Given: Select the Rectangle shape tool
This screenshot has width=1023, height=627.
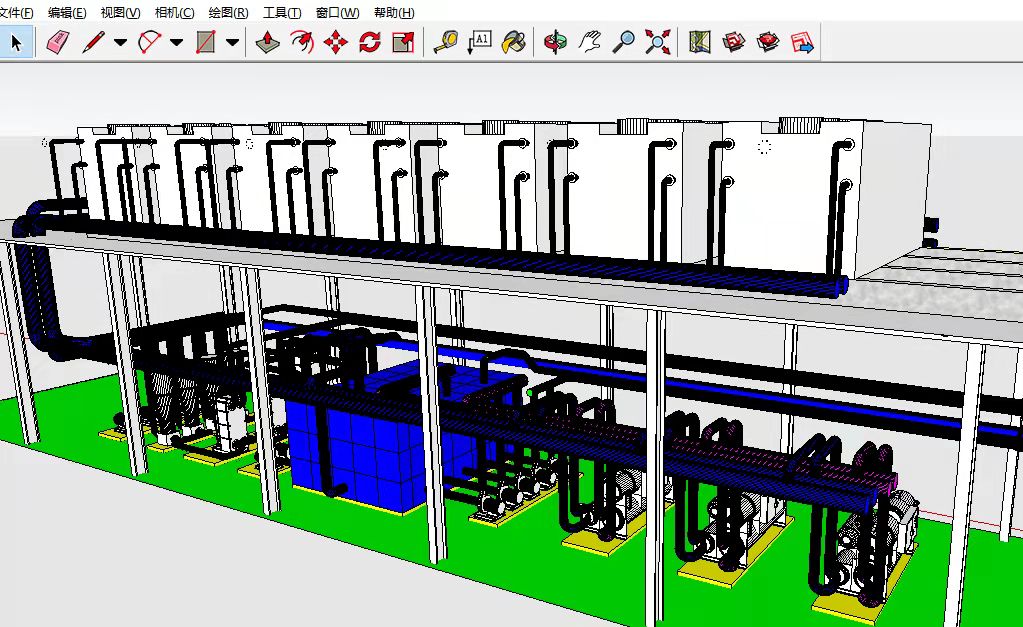Looking at the screenshot, I should click(206, 42).
